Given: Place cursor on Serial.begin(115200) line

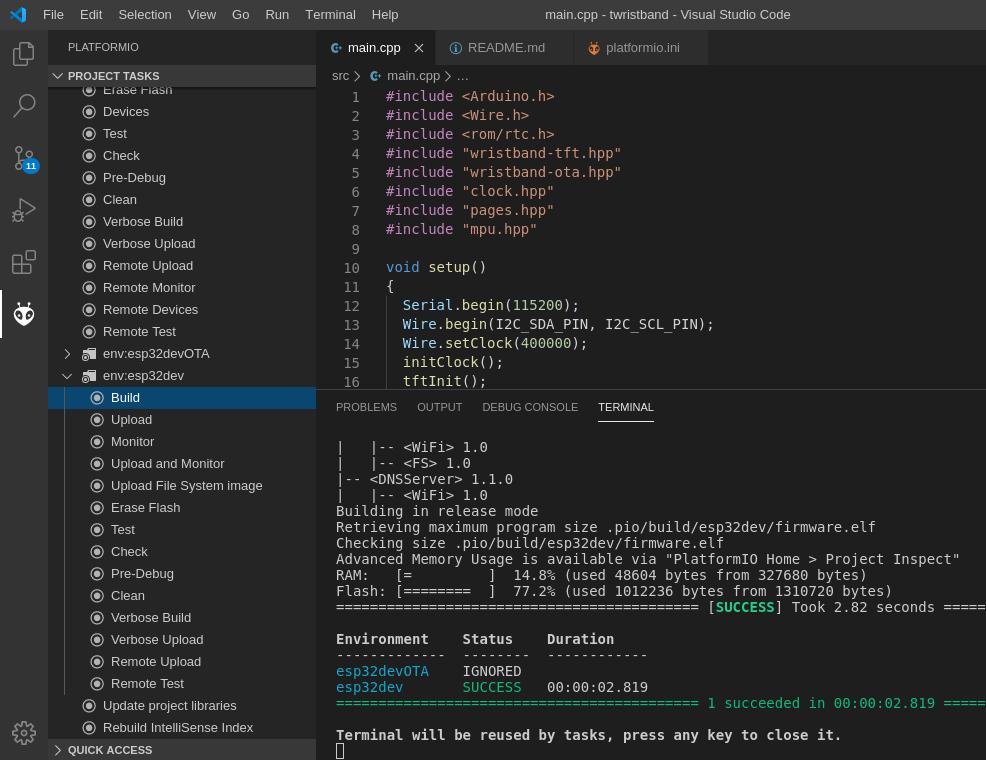Looking at the screenshot, I should [x=490, y=306].
